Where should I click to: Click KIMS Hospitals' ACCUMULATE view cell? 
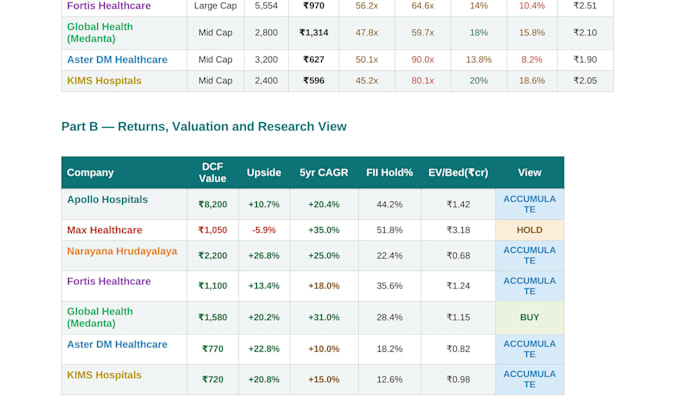[x=530, y=380]
